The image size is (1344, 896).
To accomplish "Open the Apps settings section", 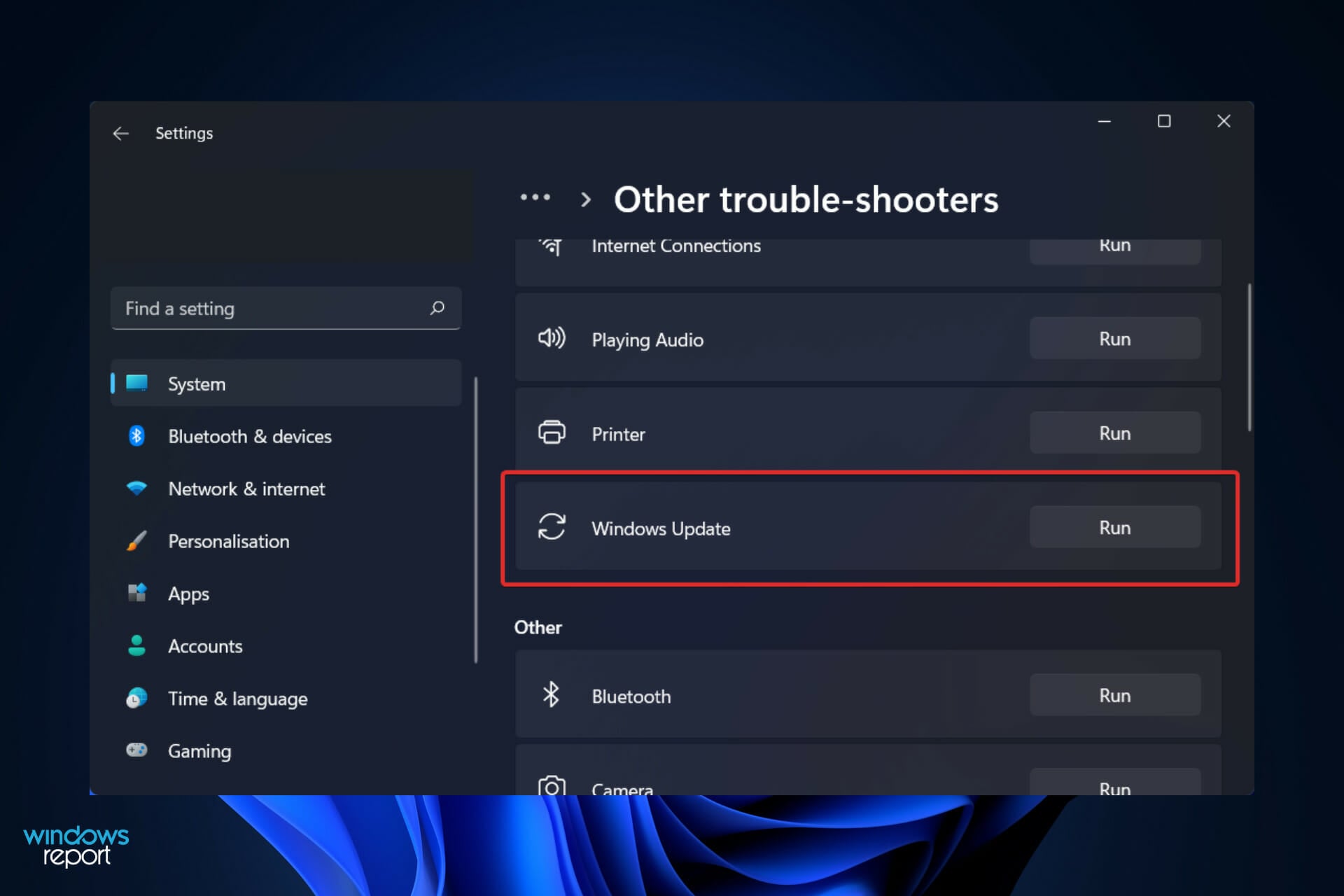I will point(188,593).
